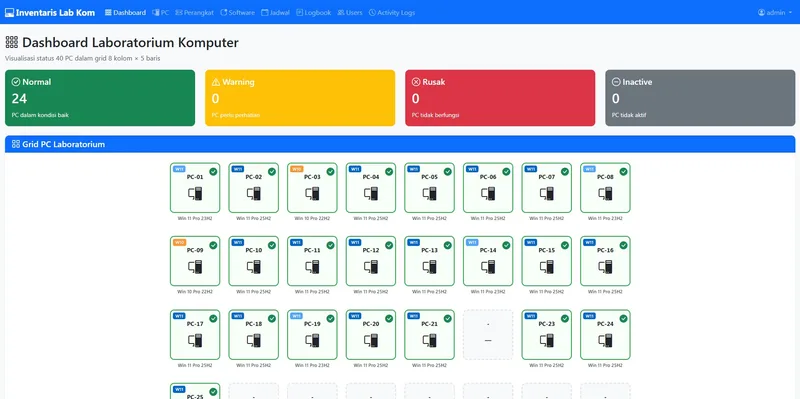The height and width of the screenshot is (399, 800).
Task: Click the grid icon beside the dashboard title
Action: [x=12, y=42]
